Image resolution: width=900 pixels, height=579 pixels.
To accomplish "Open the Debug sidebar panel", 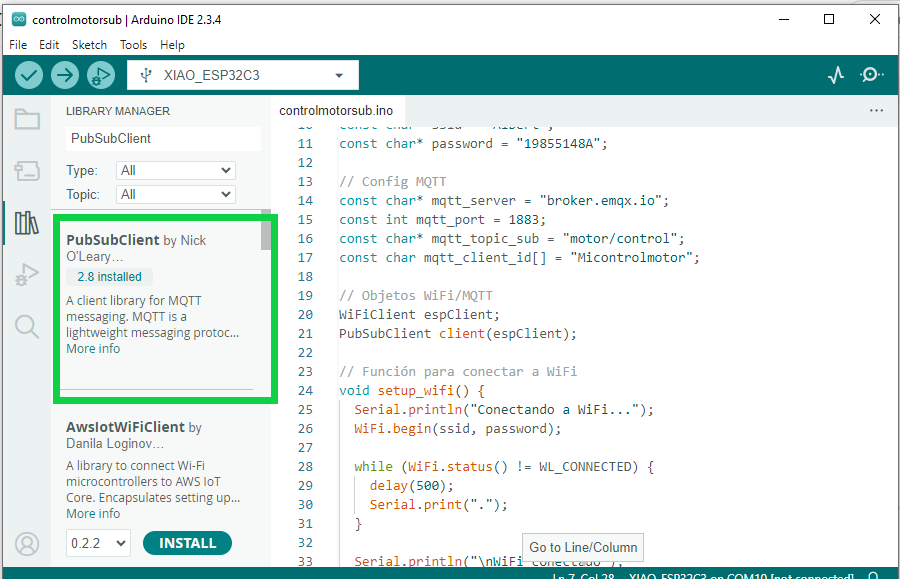I will 27,274.
